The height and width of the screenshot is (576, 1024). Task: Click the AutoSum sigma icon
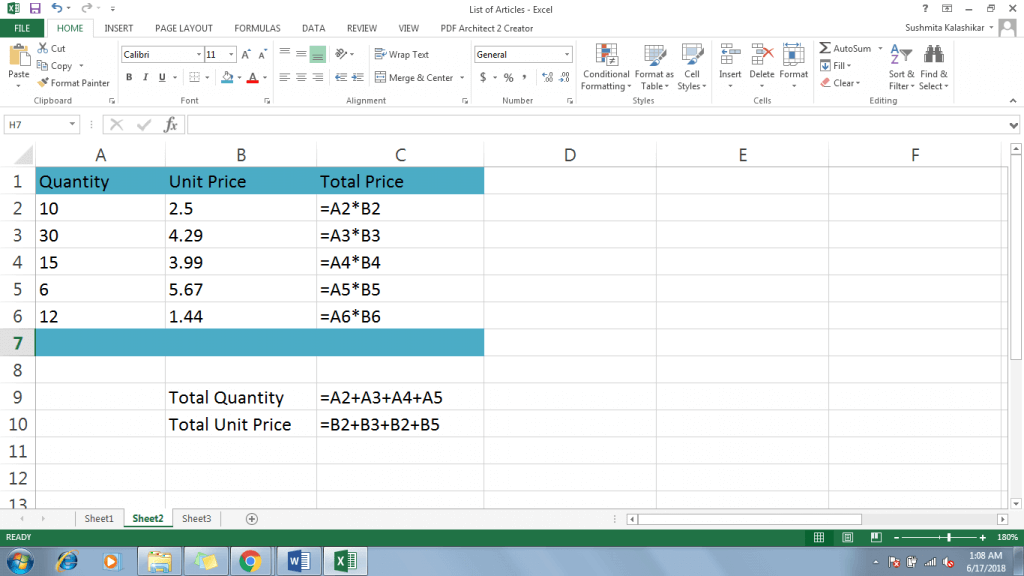(825, 48)
